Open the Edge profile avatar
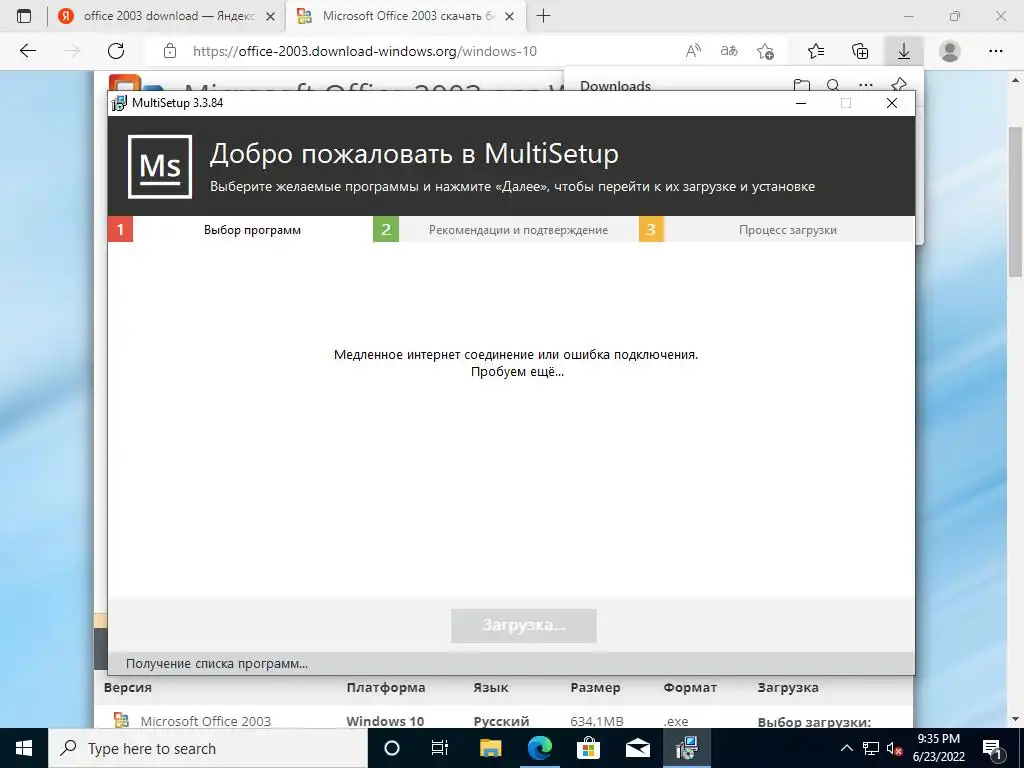The image size is (1024, 768). tap(950, 51)
